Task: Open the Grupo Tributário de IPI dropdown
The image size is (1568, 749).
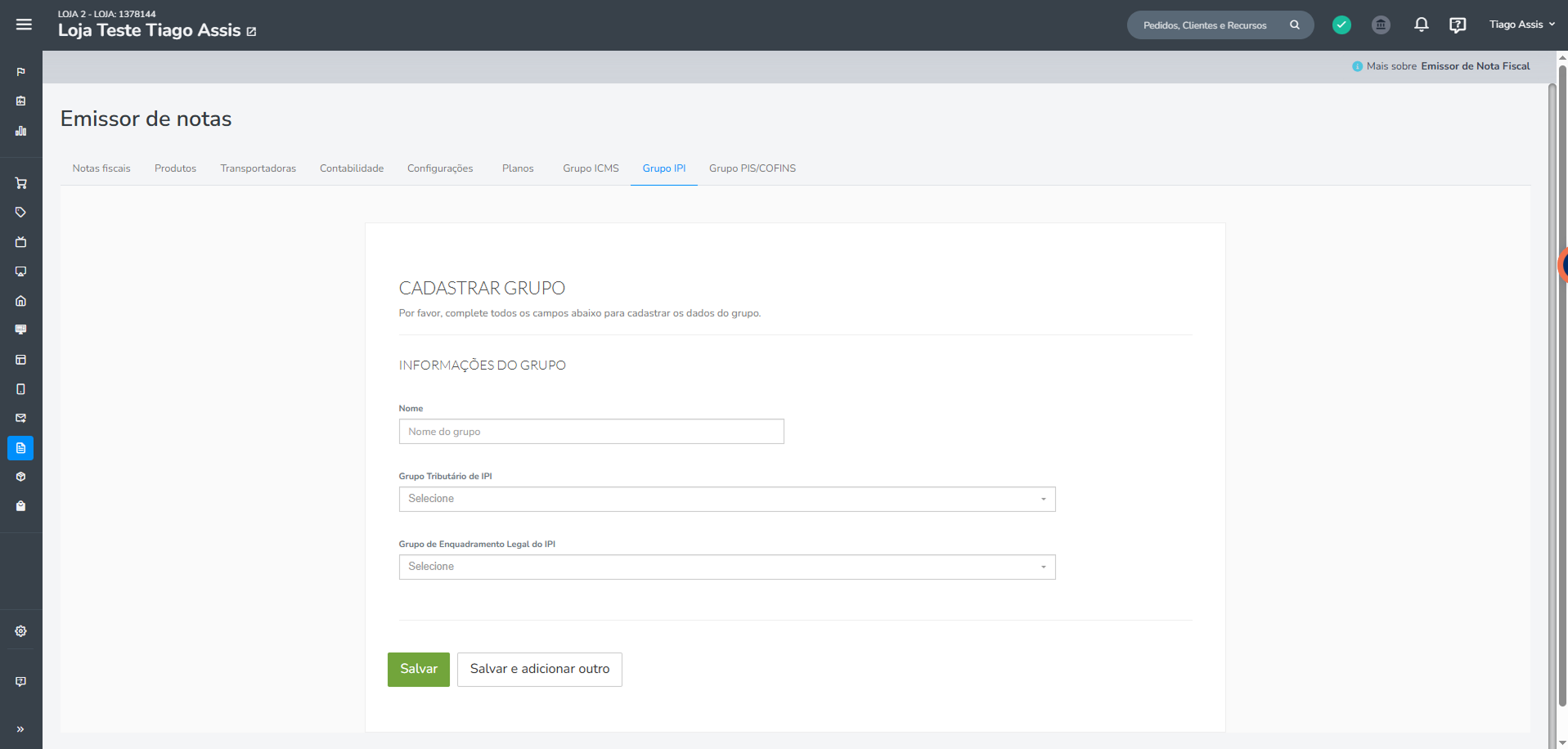Action: point(727,499)
